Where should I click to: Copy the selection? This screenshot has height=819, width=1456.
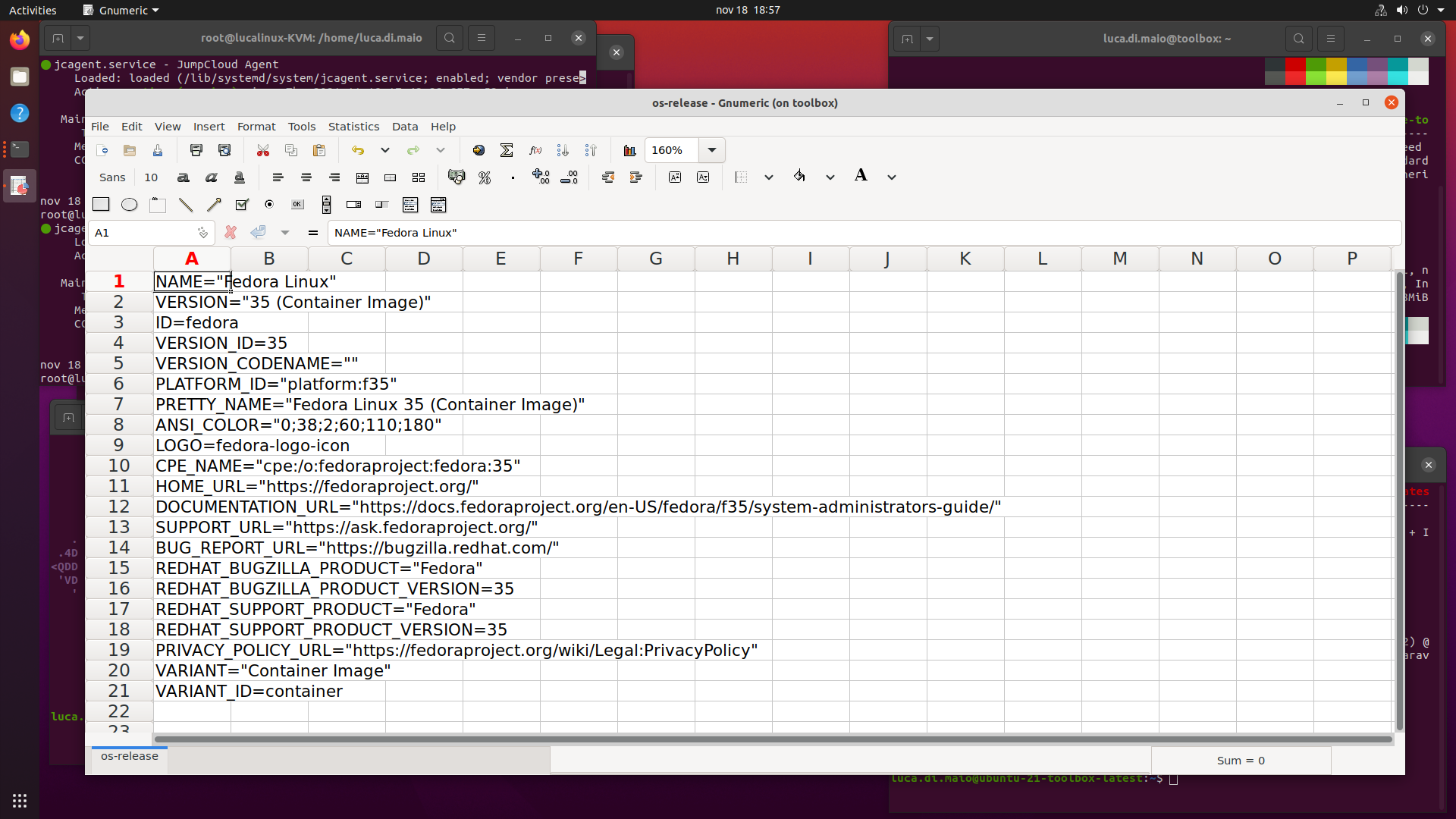pyautogui.click(x=291, y=150)
